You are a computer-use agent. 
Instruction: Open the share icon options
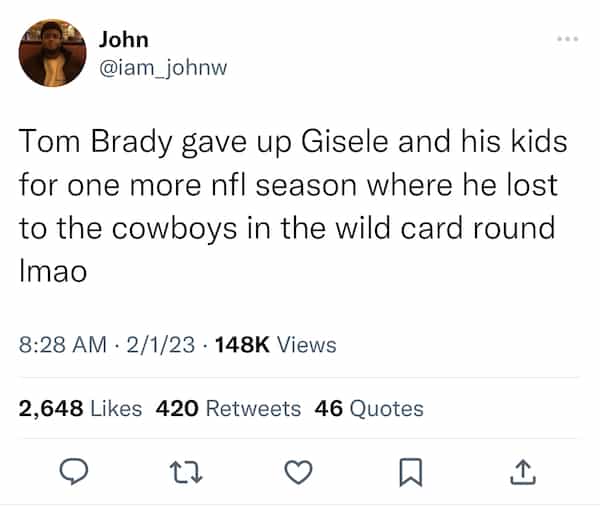[x=523, y=472]
